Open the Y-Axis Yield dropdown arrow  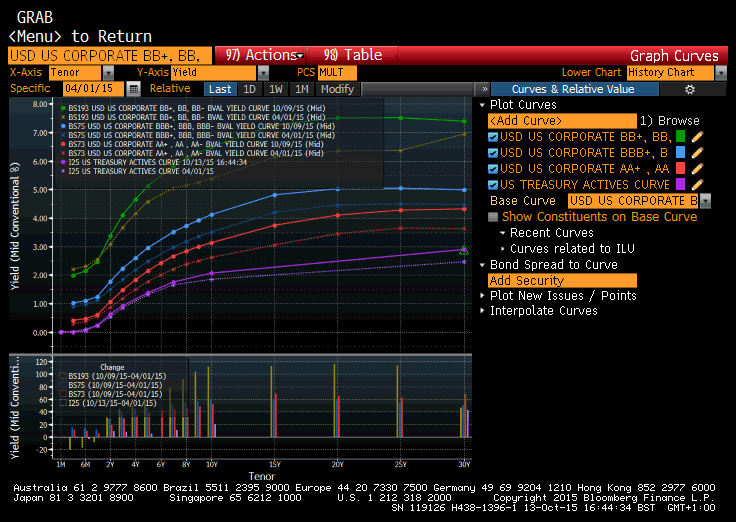click(263, 73)
